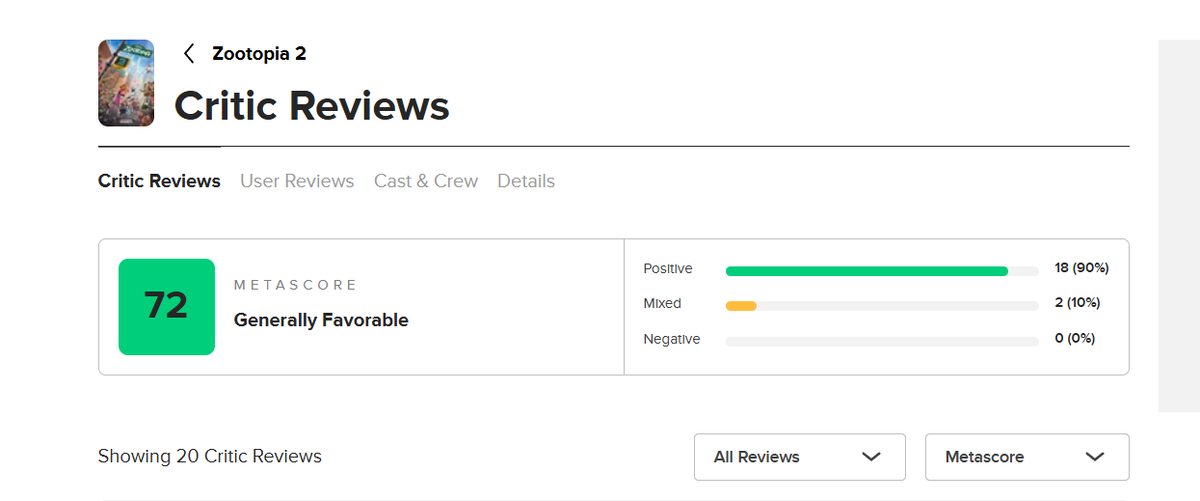Click the chevron in All Reviews dropdown
The height and width of the screenshot is (501, 1200).
[871, 457]
